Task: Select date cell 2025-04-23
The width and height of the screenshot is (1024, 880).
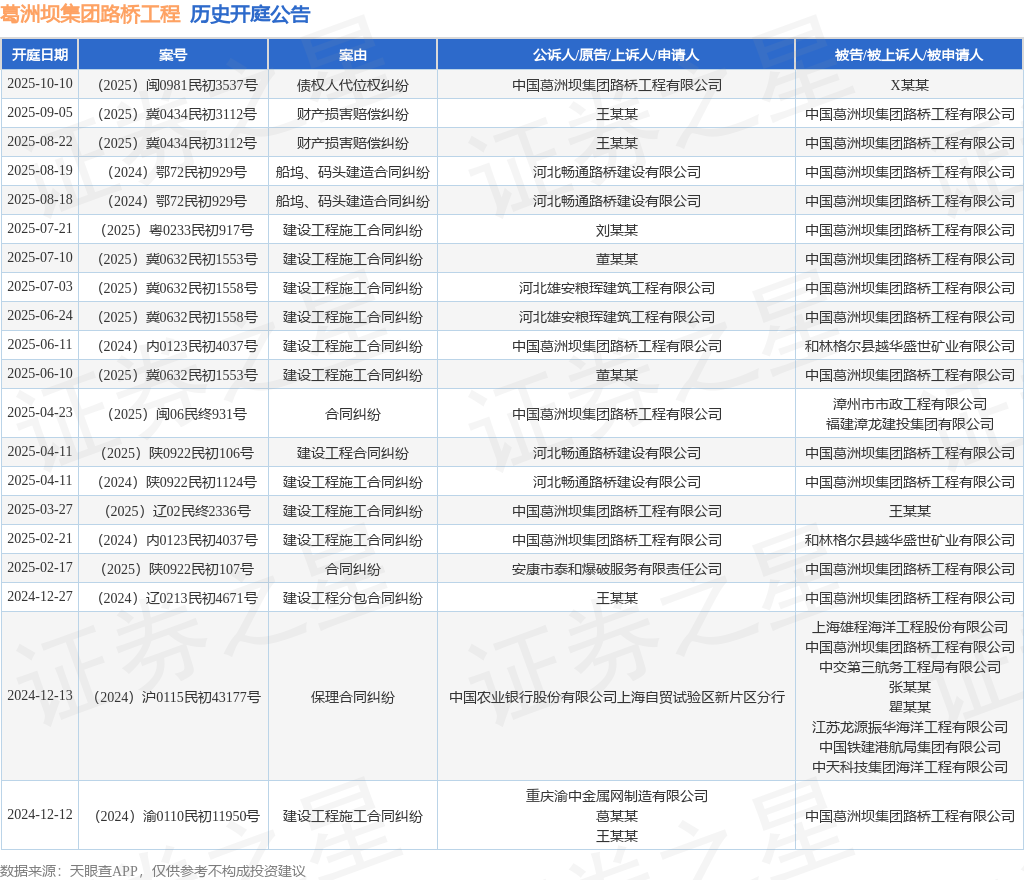Action: click(x=40, y=413)
